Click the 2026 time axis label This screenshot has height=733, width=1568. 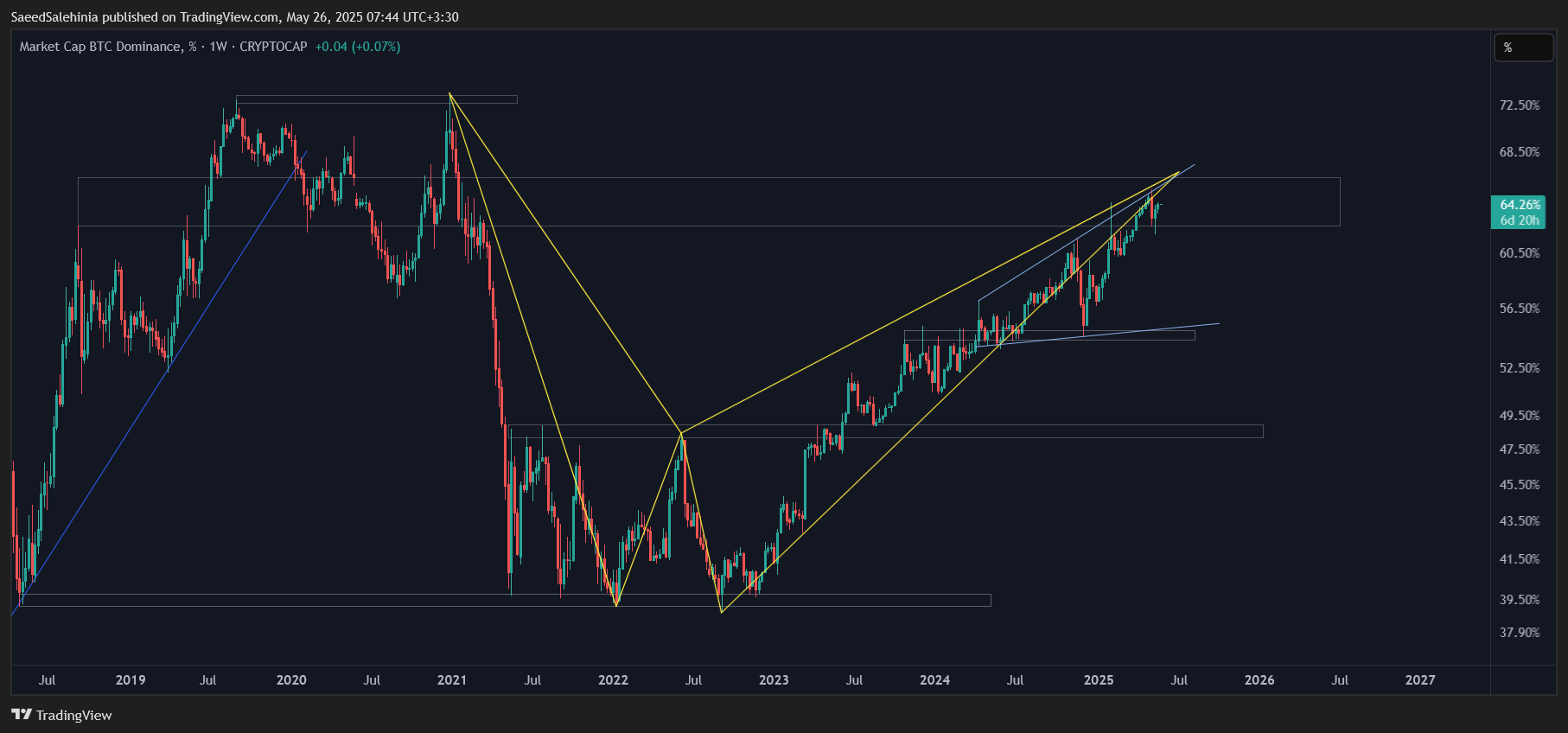pos(1259,680)
